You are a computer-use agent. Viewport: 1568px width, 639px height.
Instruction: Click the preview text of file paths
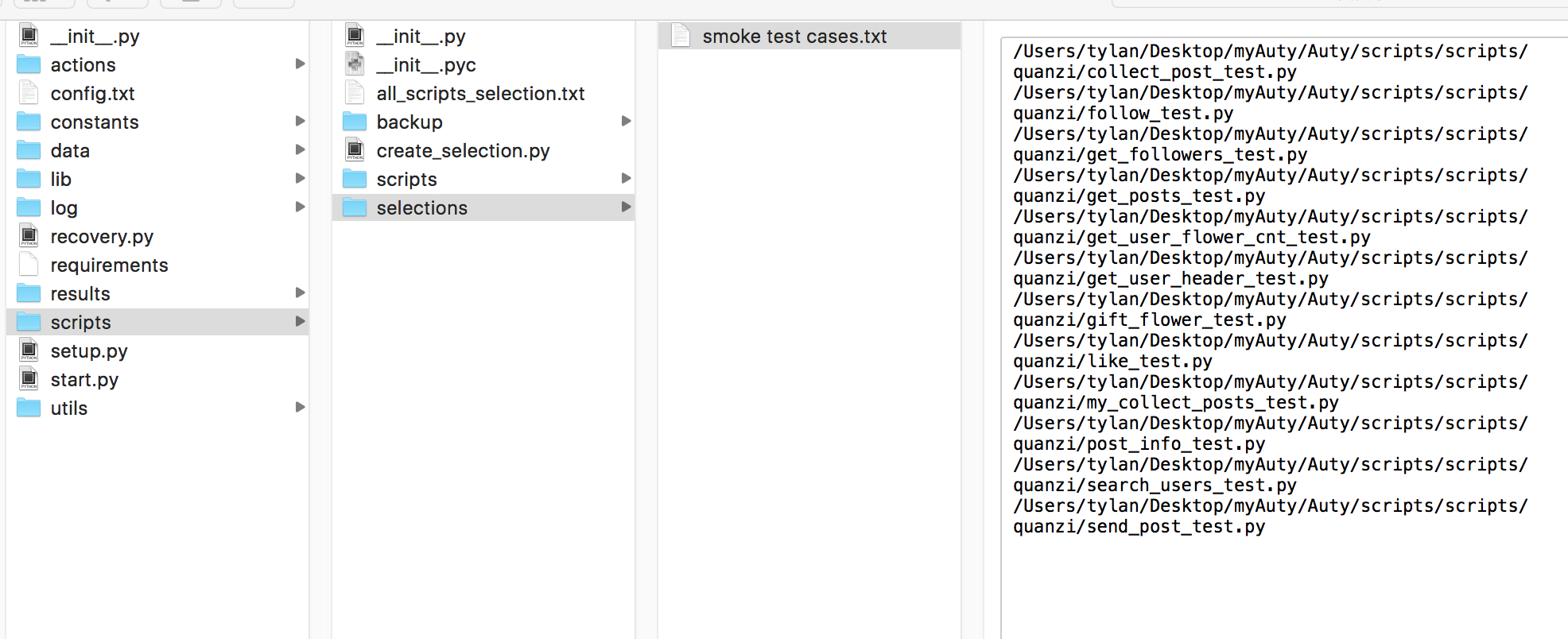click(x=1270, y=288)
